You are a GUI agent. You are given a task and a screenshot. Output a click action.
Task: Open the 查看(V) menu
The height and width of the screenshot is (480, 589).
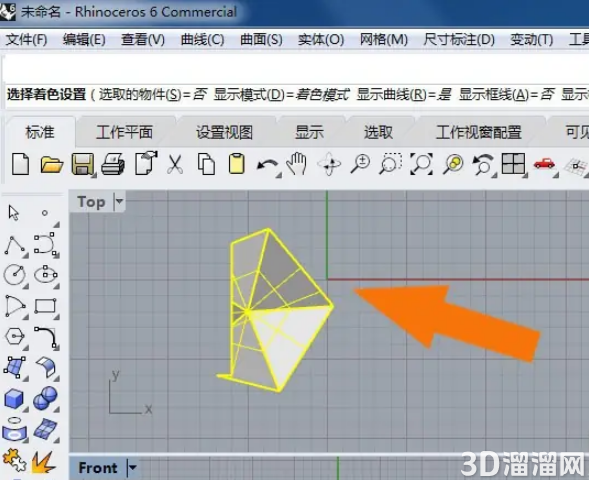[x=143, y=39]
